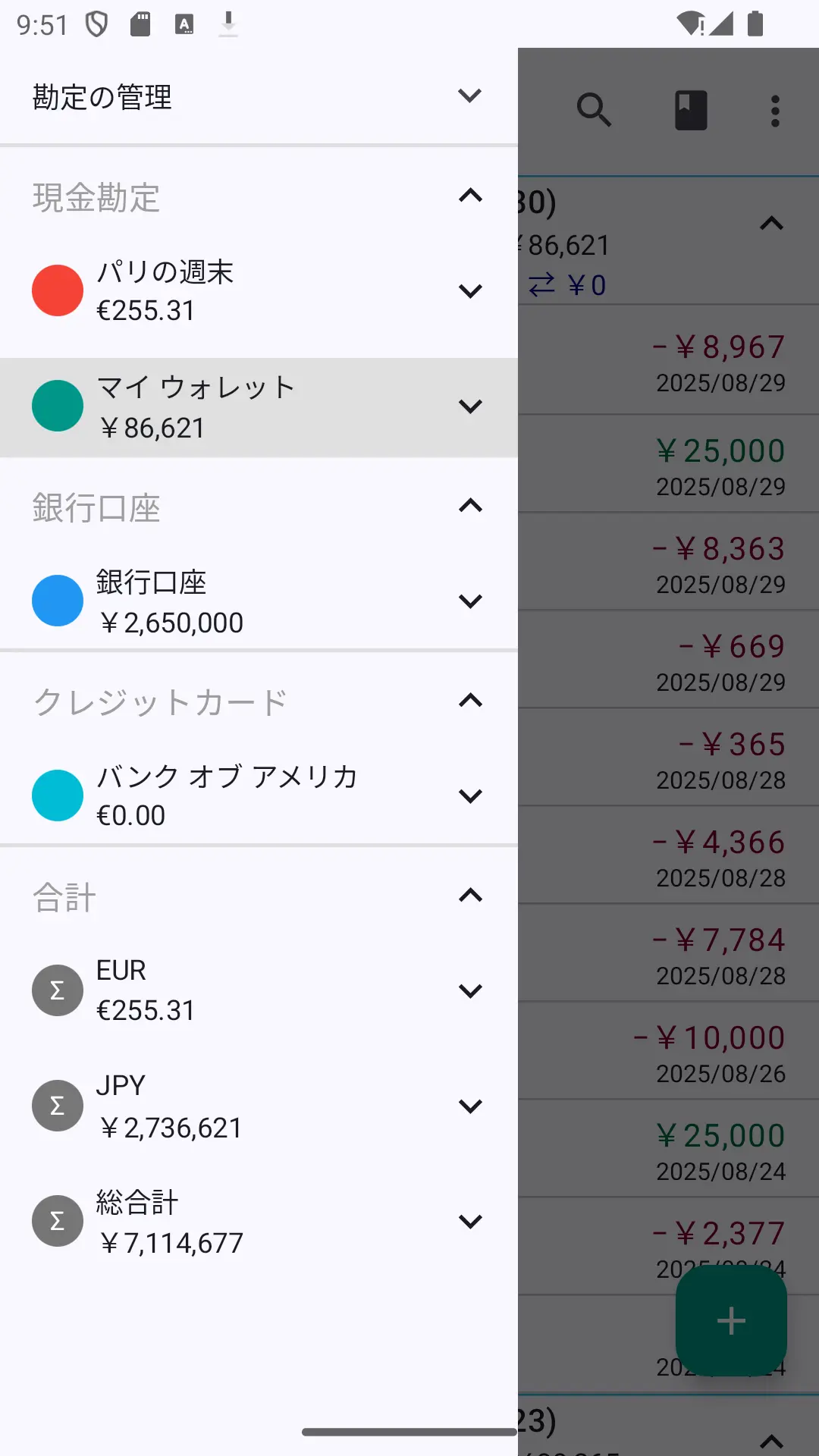Select the マイ ウォレット account
The height and width of the screenshot is (1456, 819).
click(x=259, y=407)
